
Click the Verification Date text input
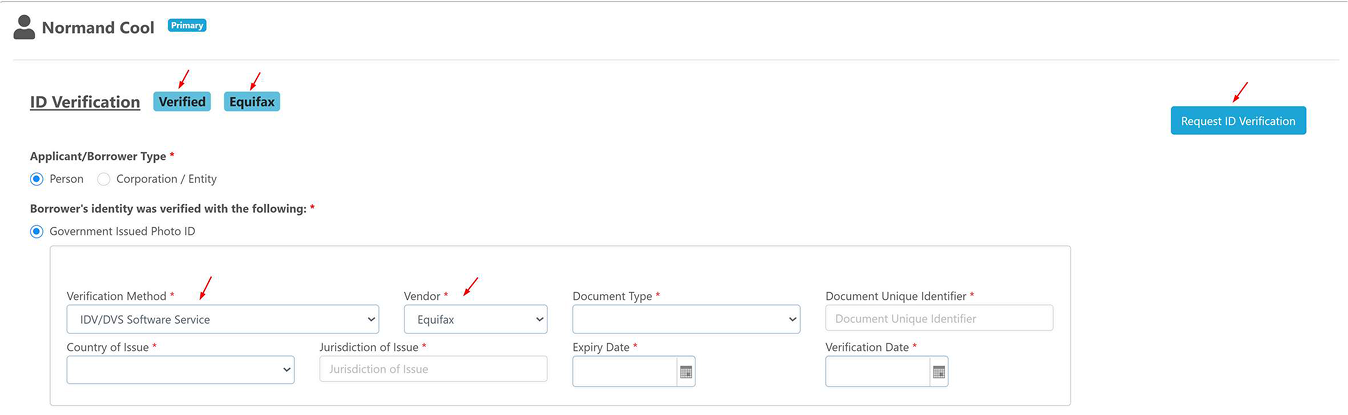(877, 372)
